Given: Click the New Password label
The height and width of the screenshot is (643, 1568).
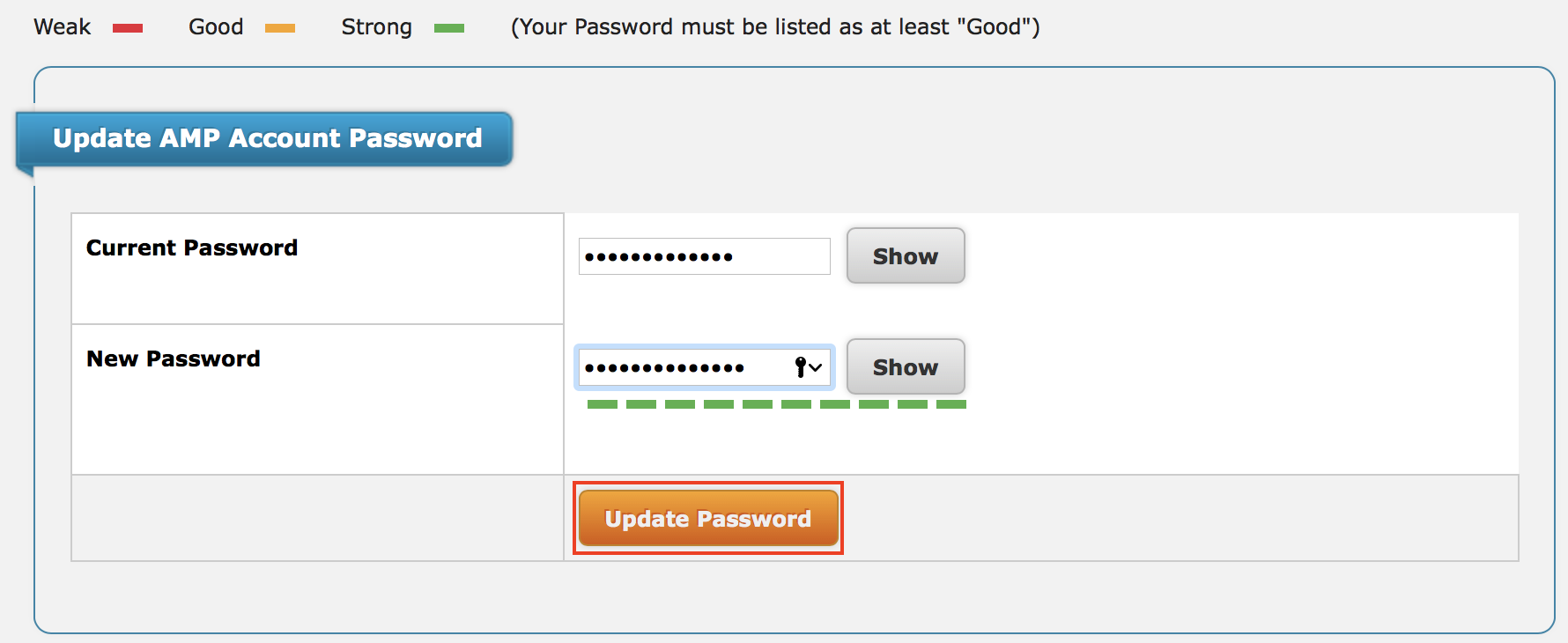Looking at the screenshot, I should tap(174, 358).
